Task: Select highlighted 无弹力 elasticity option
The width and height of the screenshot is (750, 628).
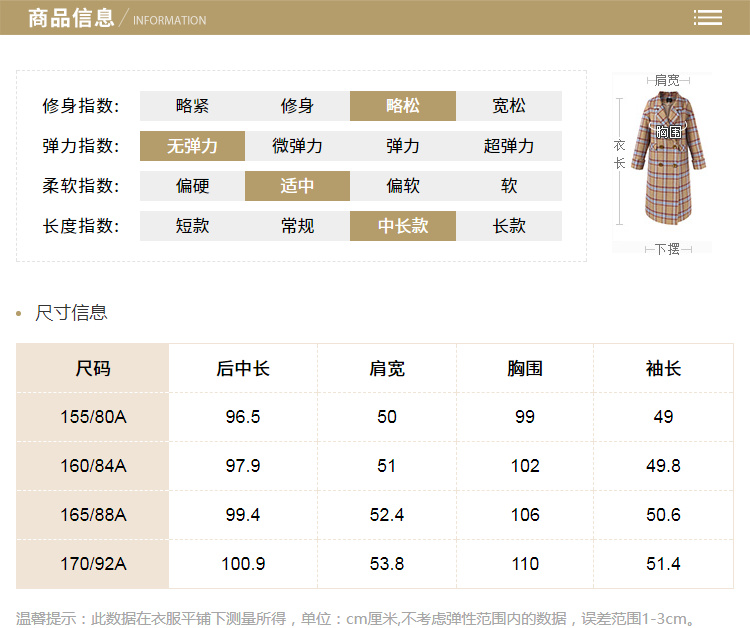Action: [x=192, y=146]
